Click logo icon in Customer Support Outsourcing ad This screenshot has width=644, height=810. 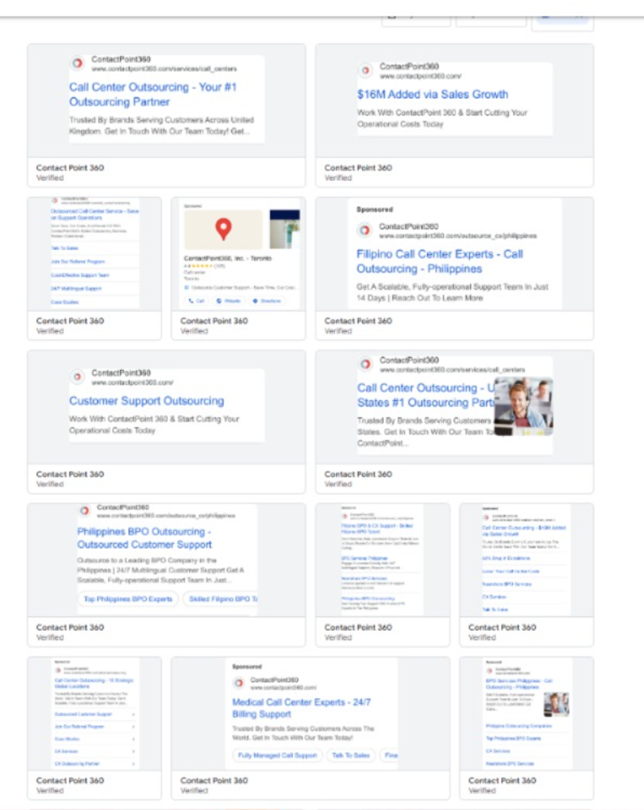point(79,377)
